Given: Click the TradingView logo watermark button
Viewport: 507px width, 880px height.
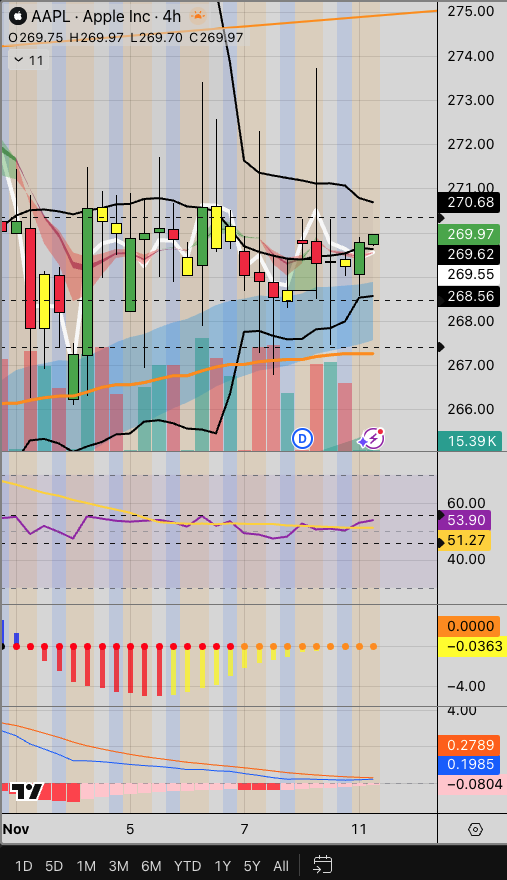Looking at the screenshot, I should click(28, 791).
